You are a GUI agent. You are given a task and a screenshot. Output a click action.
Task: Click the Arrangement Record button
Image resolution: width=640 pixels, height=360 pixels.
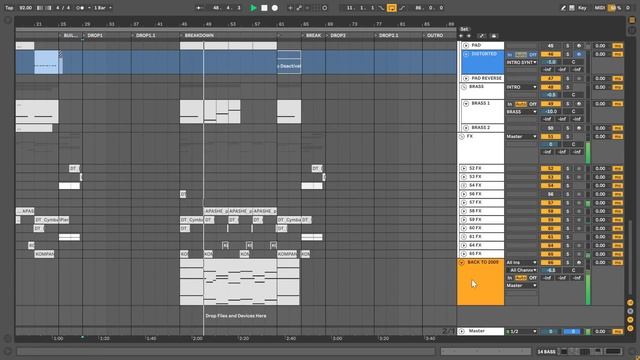275,8
